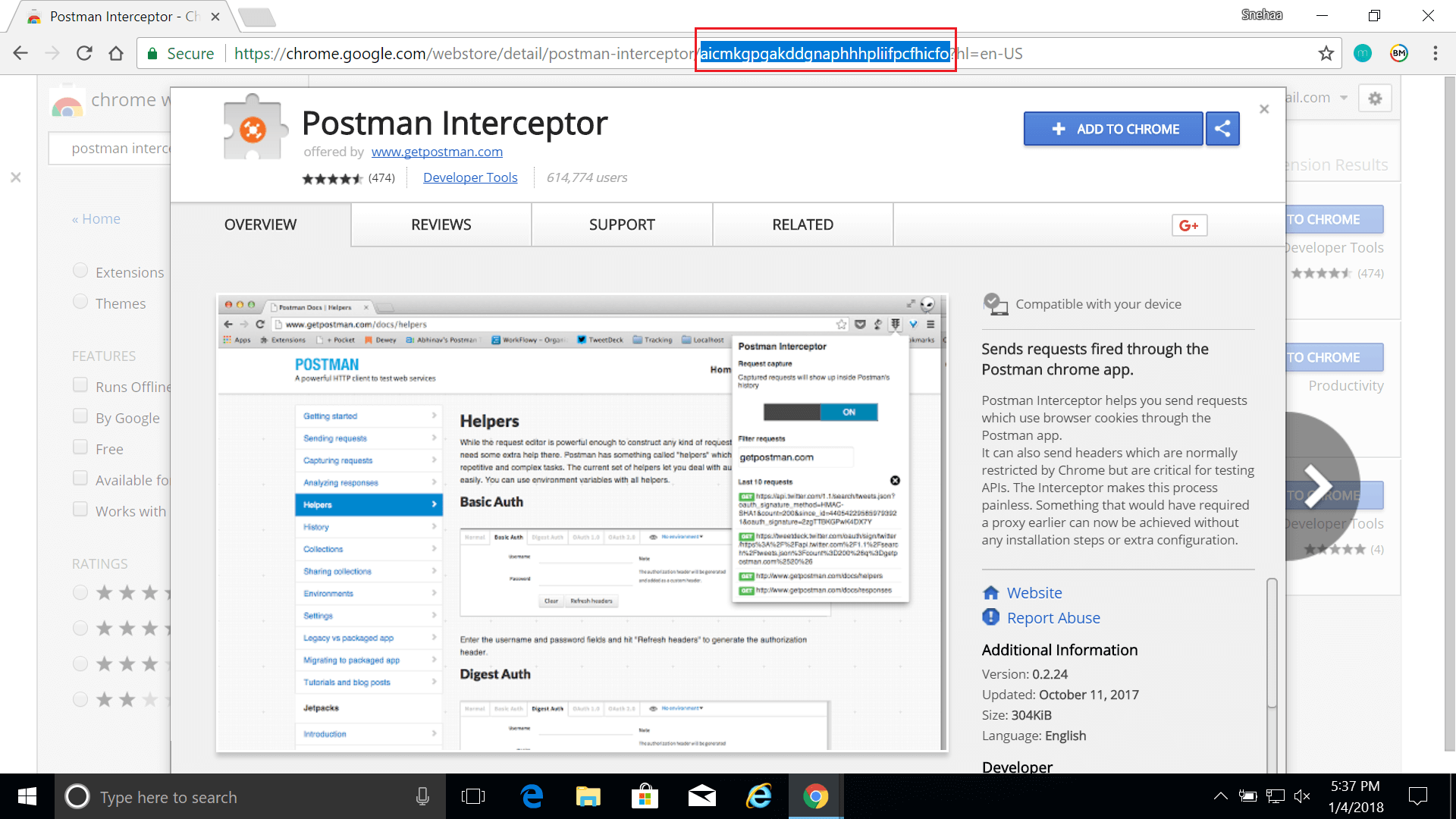Select the Website house icon
This screenshot has height=819, width=1456.
[x=991, y=592]
